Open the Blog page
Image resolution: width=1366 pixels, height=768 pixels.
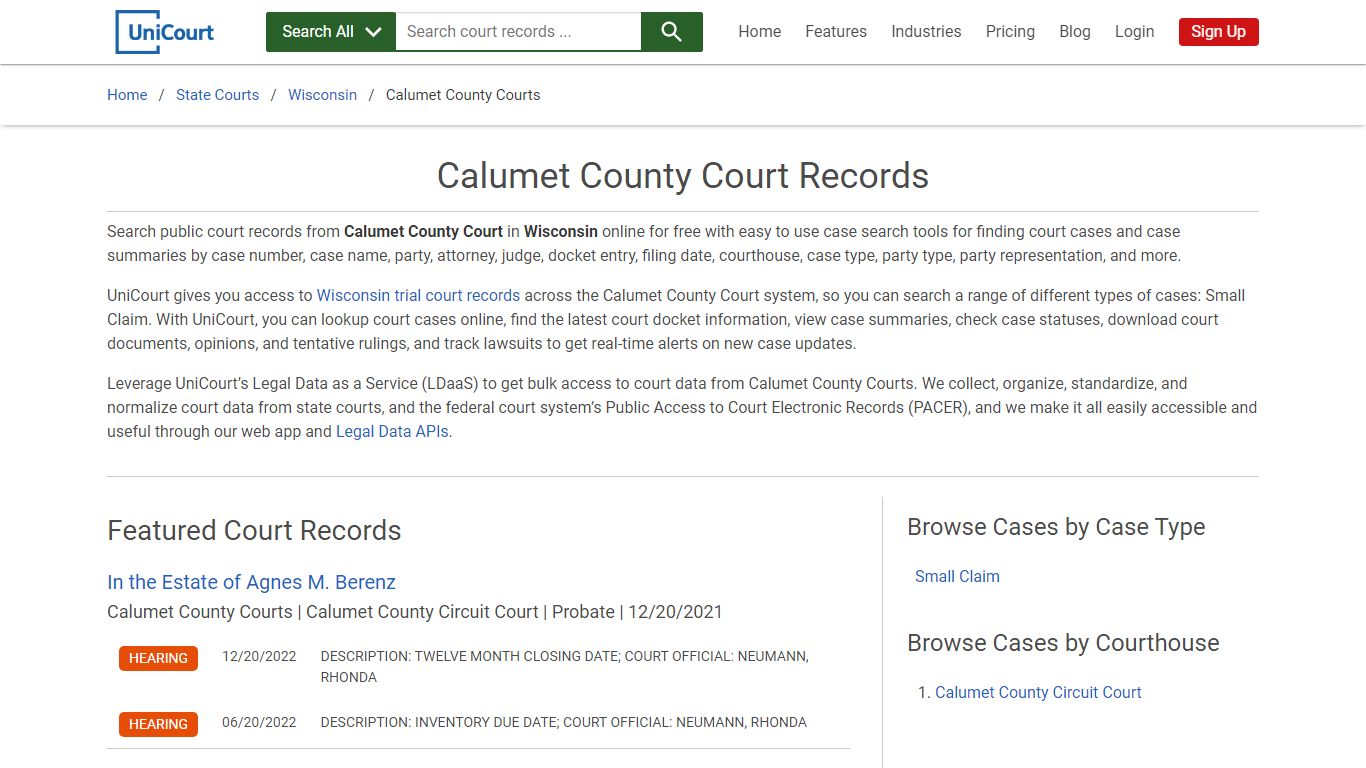tap(1075, 32)
